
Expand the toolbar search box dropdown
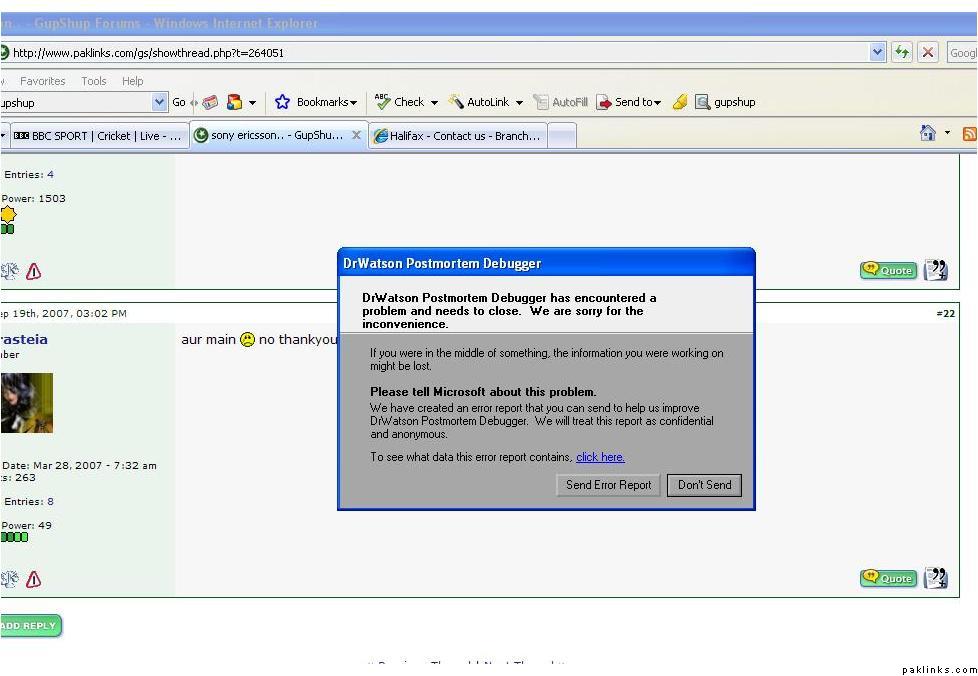160,102
